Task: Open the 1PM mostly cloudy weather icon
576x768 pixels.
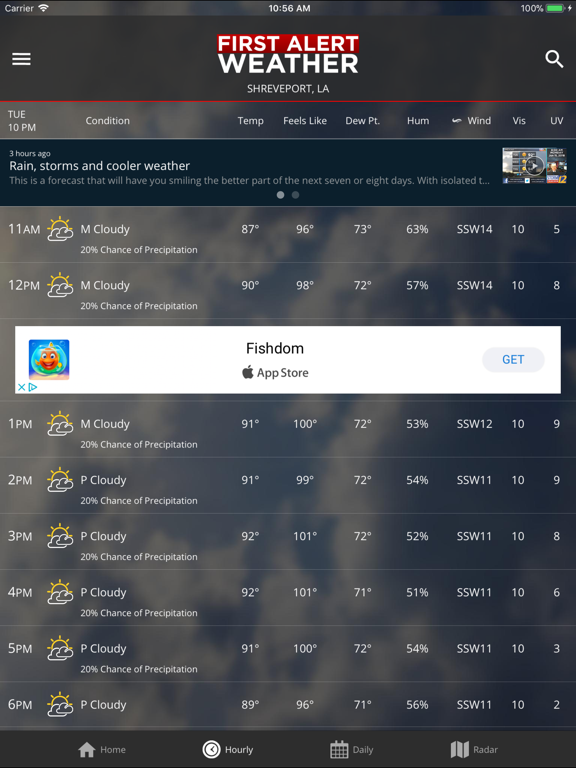Action: (60, 424)
